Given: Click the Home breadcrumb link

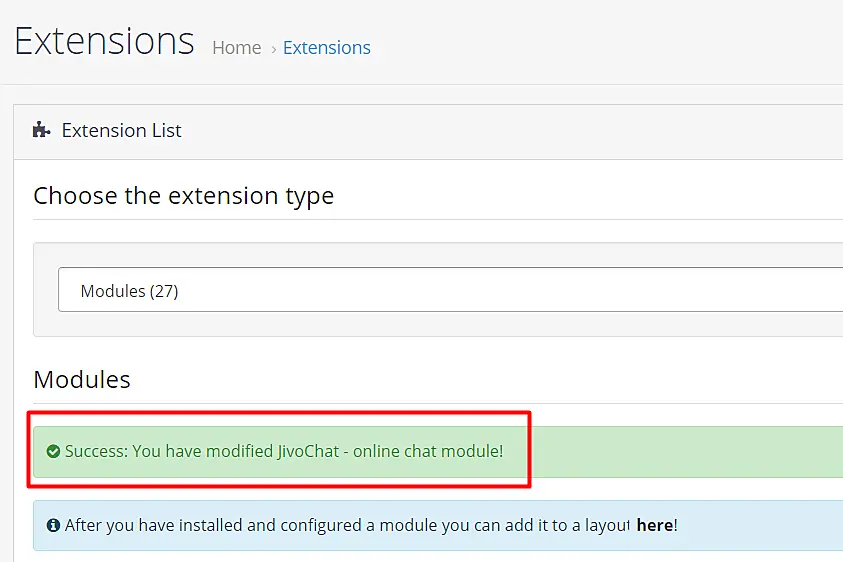Looking at the screenshot, I should (x=236, y=48).
